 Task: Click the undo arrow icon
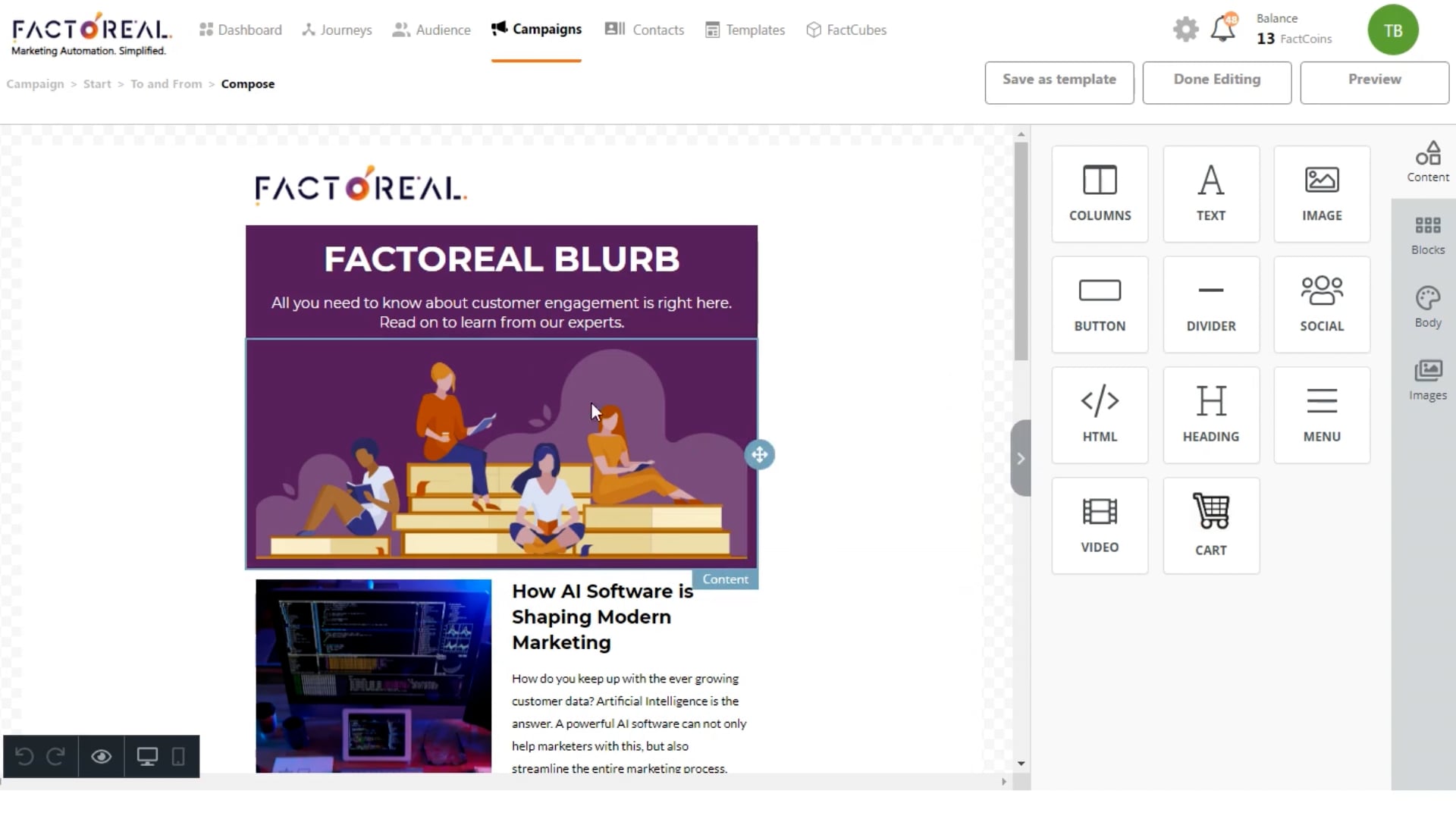tap(24, 756)
